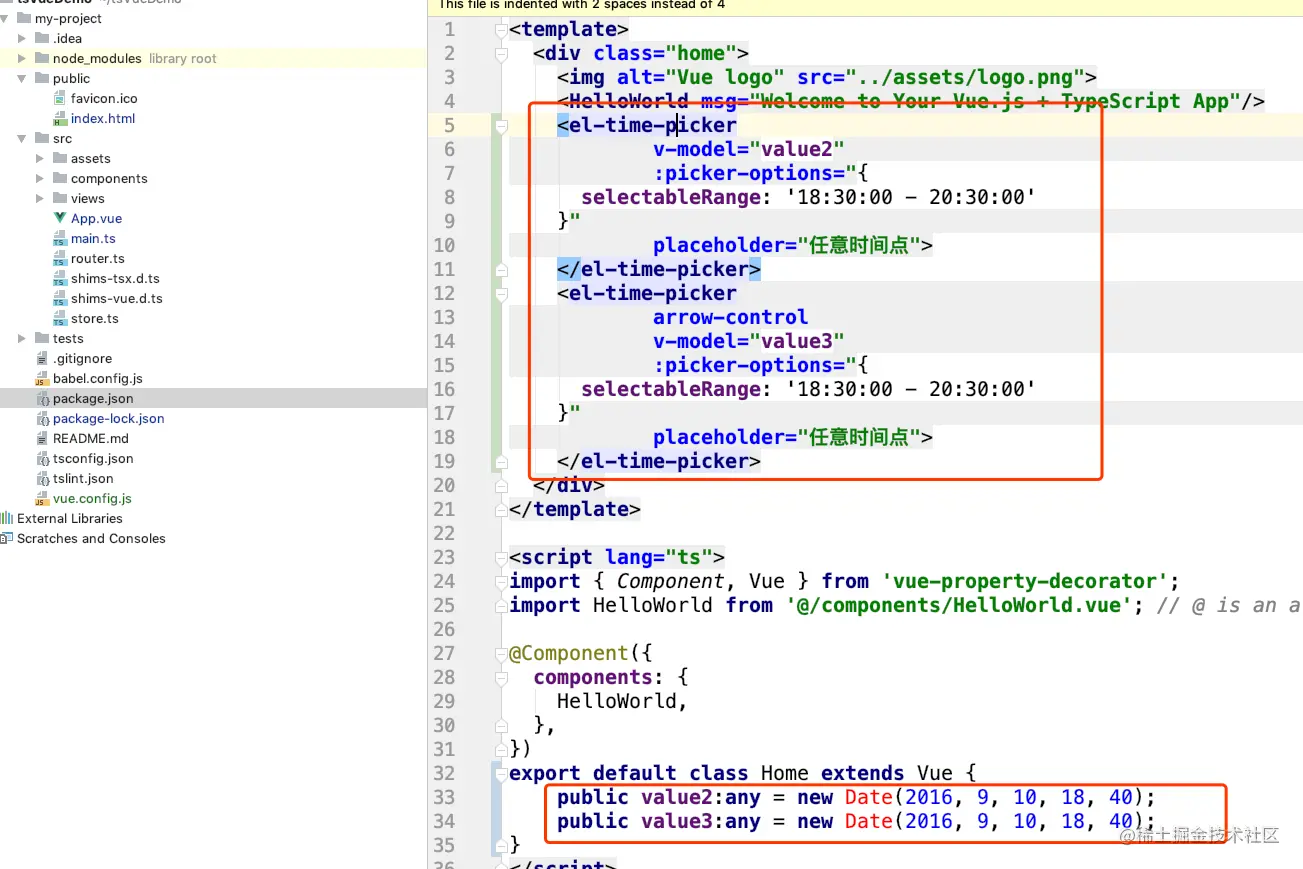Click the TypeScript icon of router.ts
The height and width of the screenshot is (869, 1303).
(x=60, y=259)
